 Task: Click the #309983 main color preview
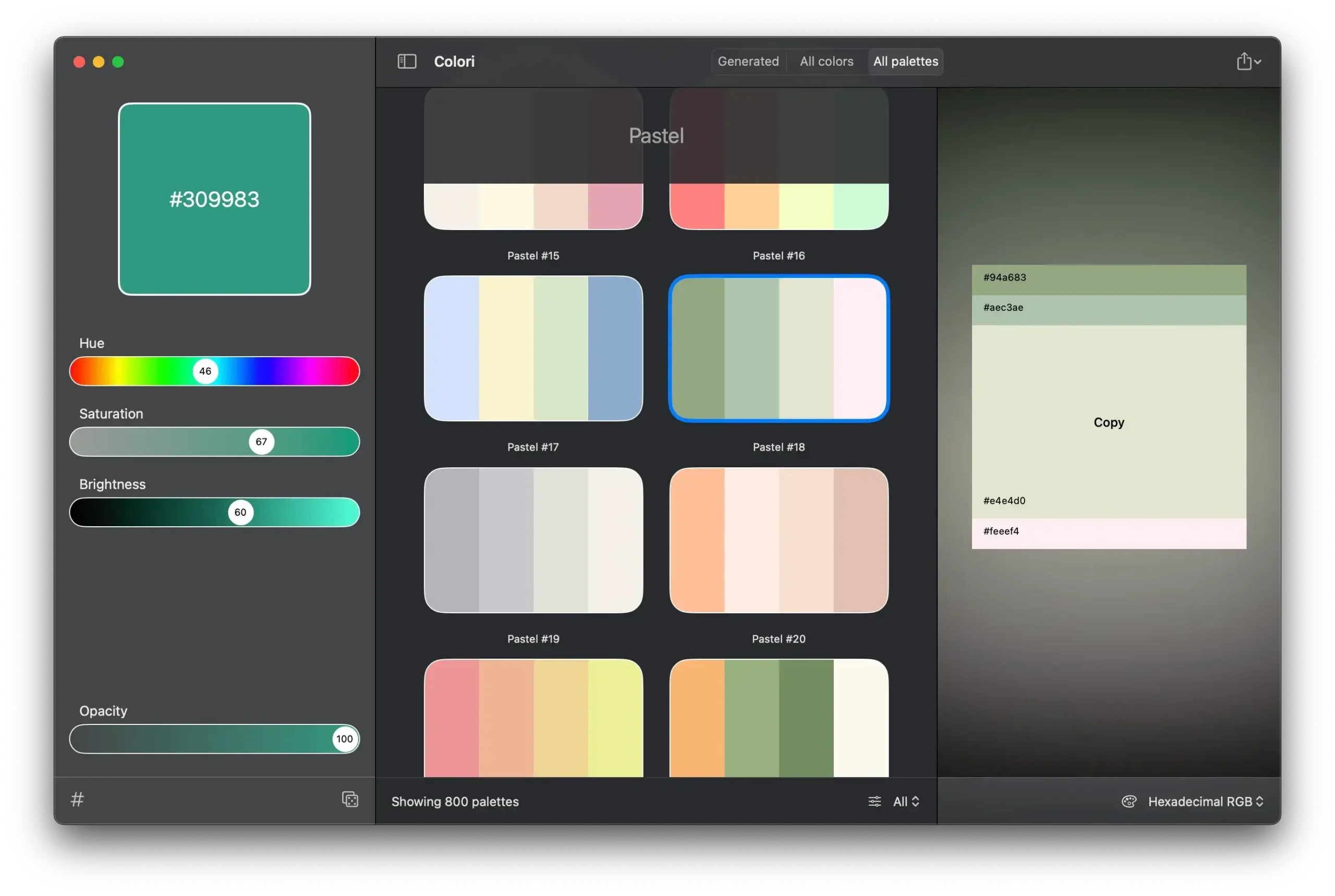click(x=214, y=199)
